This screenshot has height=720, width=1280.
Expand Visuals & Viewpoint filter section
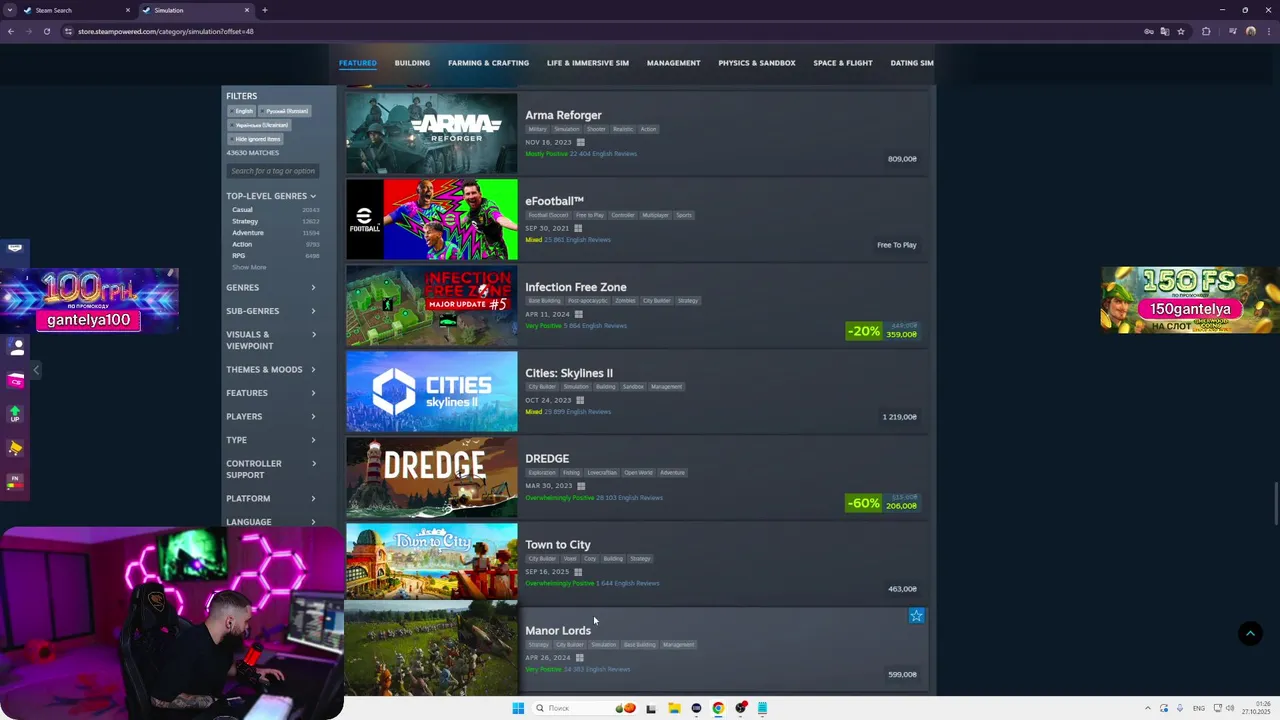coord(271,340)
